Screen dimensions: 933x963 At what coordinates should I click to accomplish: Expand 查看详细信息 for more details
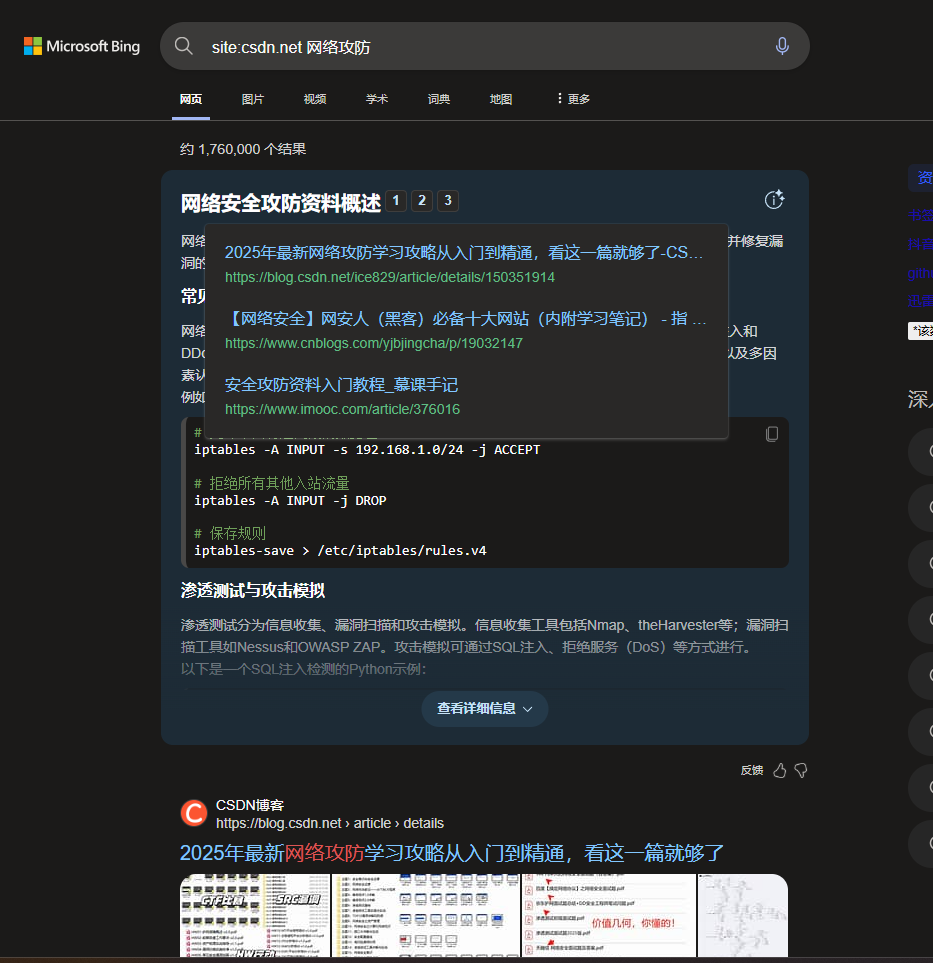pos(485,709)
